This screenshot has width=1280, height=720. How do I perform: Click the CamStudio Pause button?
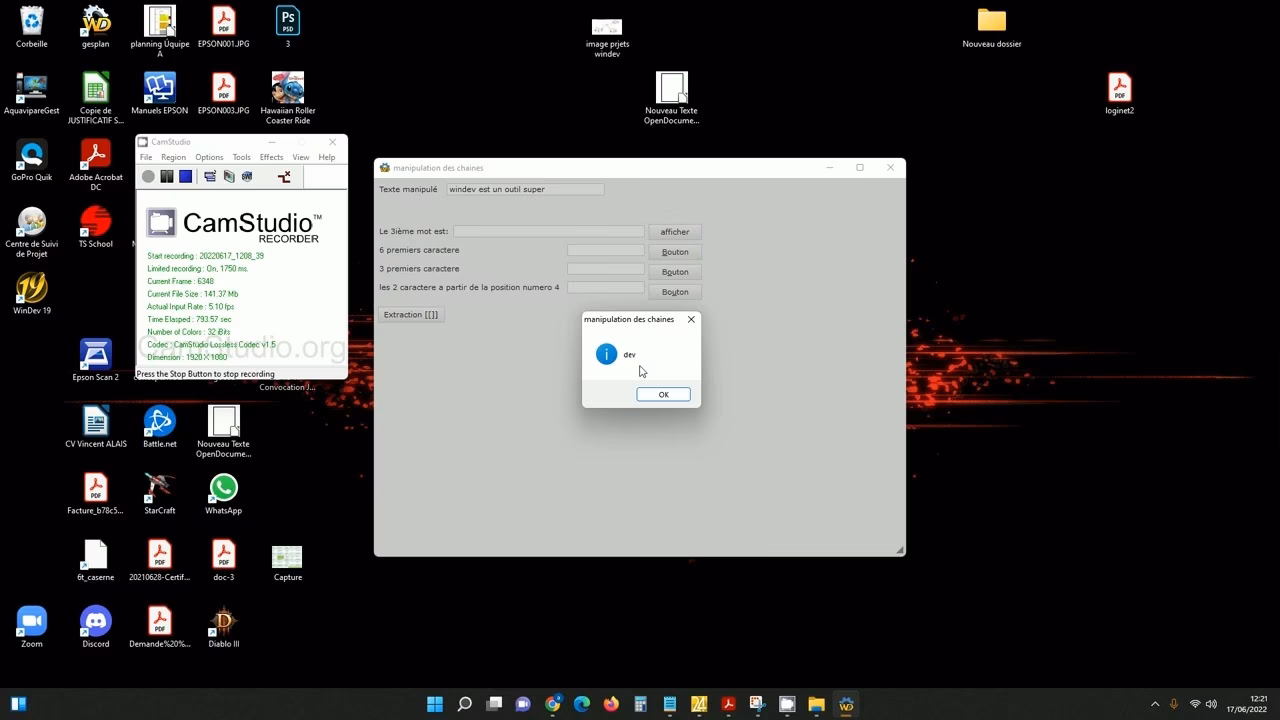pos(167,177)
